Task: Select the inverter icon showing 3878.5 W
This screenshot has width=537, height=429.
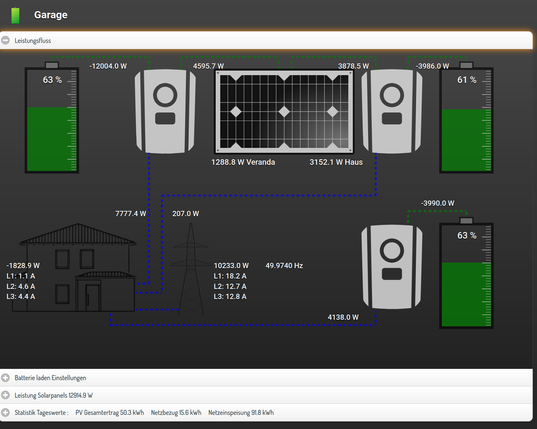Action: [392, 111]
